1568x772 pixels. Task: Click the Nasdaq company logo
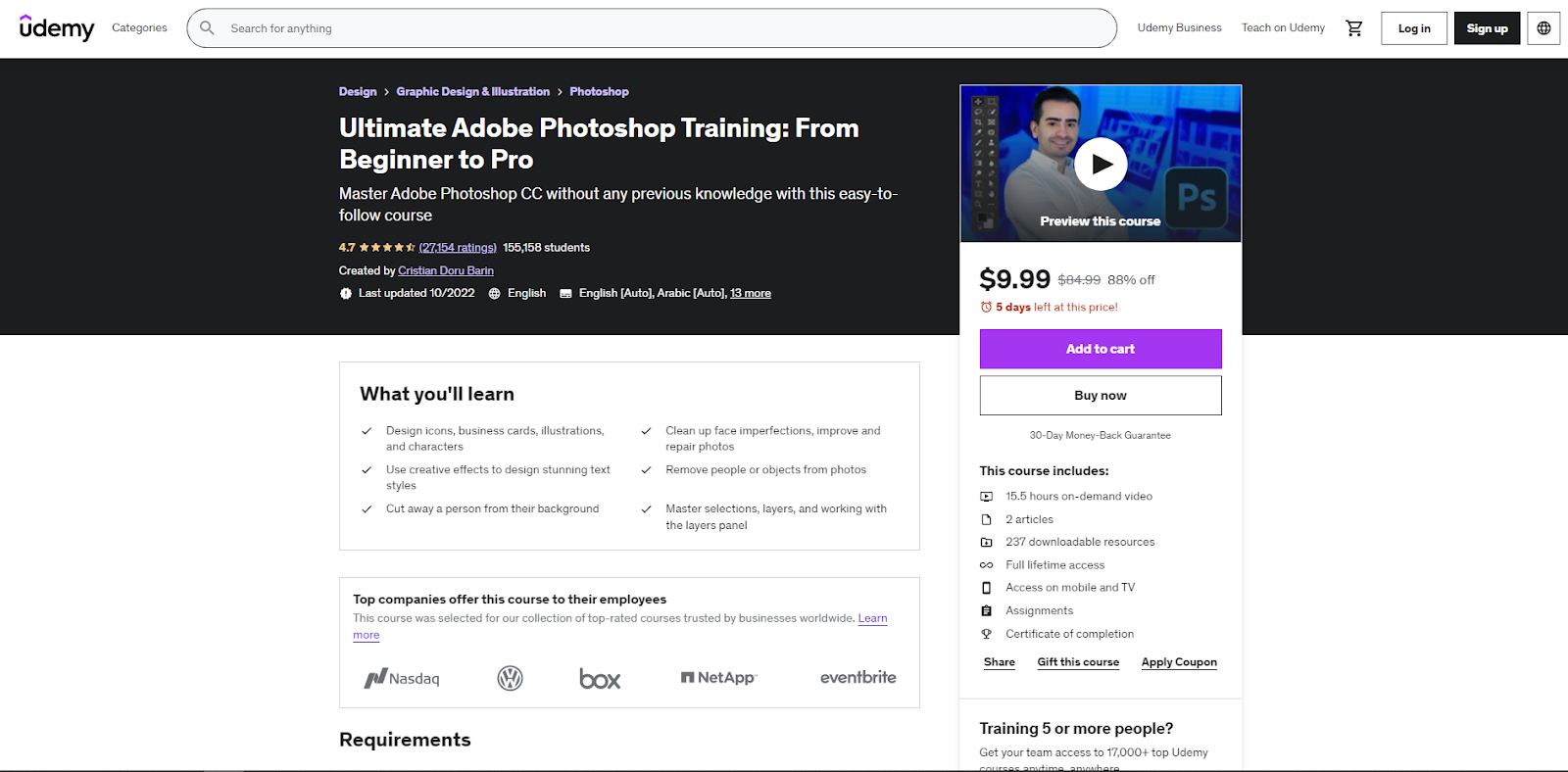tap(402, 678)
